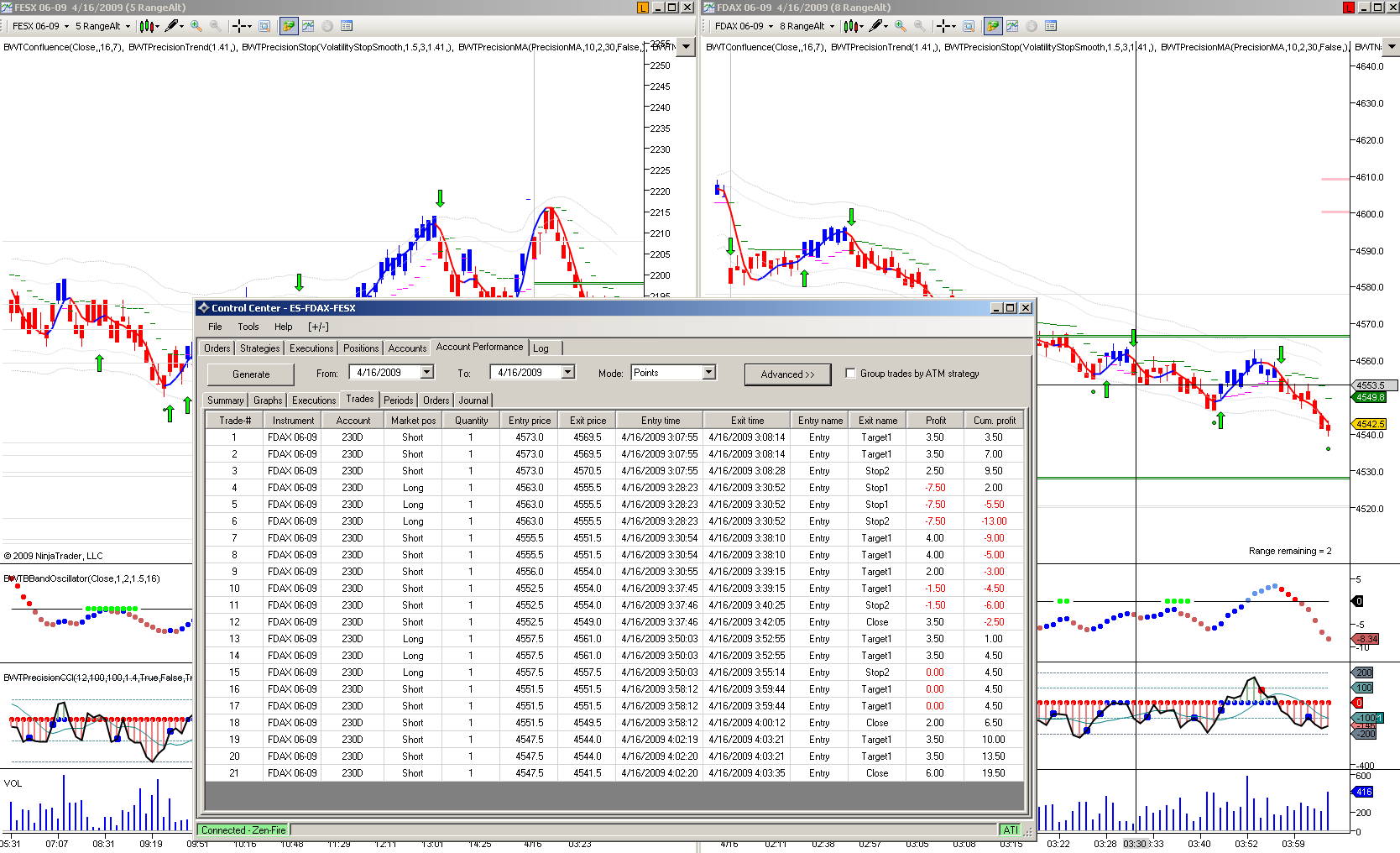1400x853 pixels.
Task: Click the 4549.8 green price marker on FDAX axis
Action: click(1370, 397)
